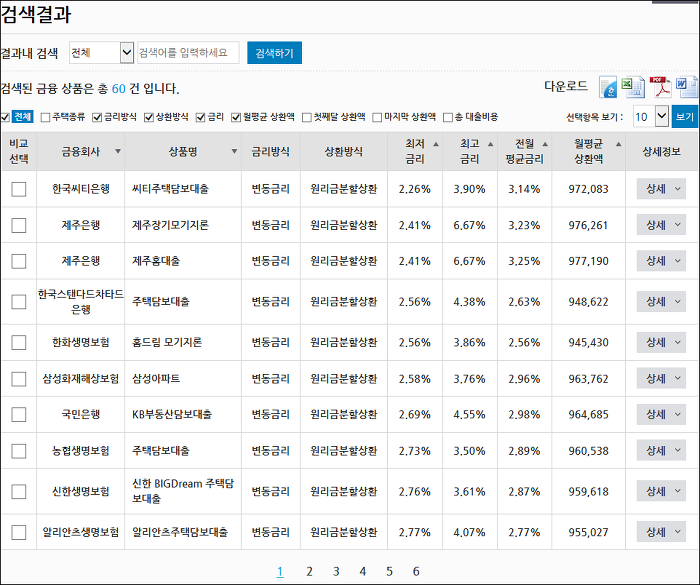
Task: Go to results page 2
Action: point(309,572)
